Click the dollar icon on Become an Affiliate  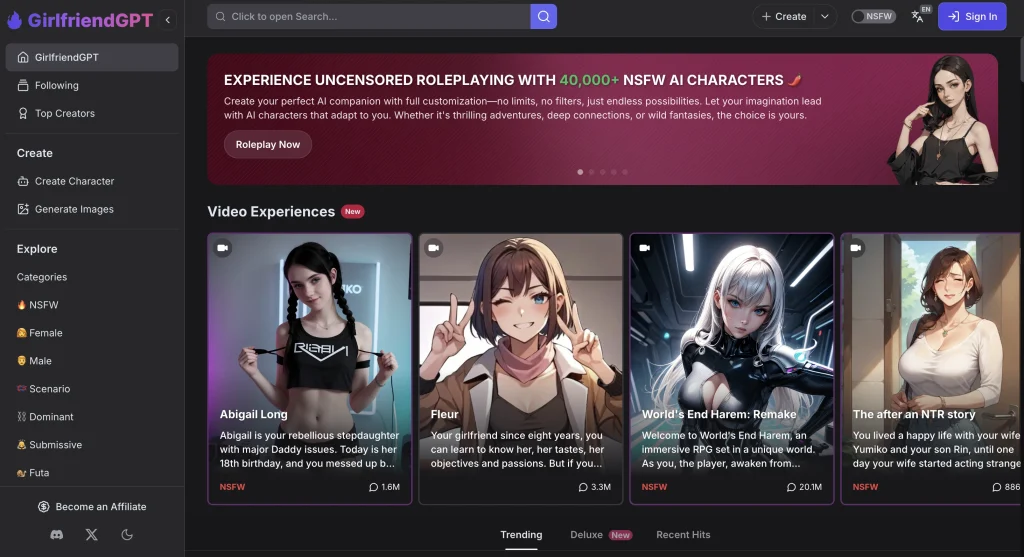coord(44,507)
